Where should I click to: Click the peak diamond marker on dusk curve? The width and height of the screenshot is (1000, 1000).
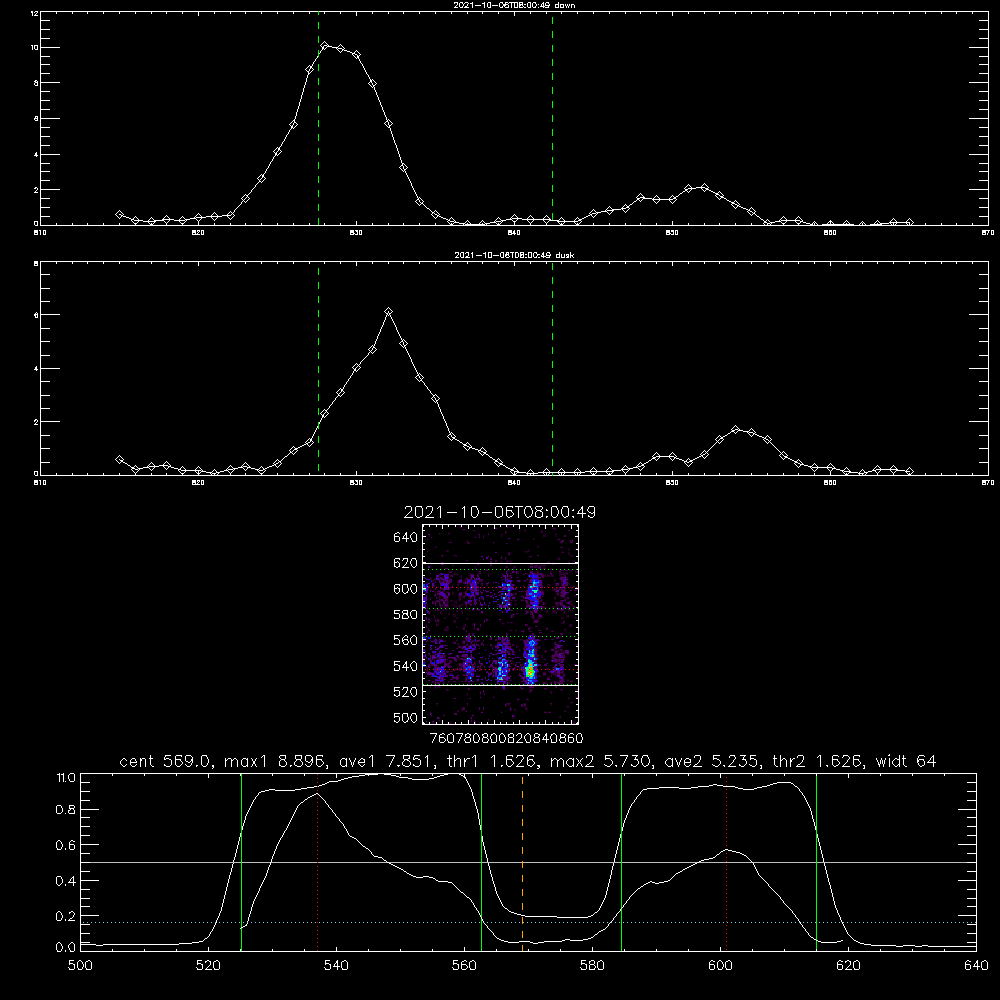[388, 311]
